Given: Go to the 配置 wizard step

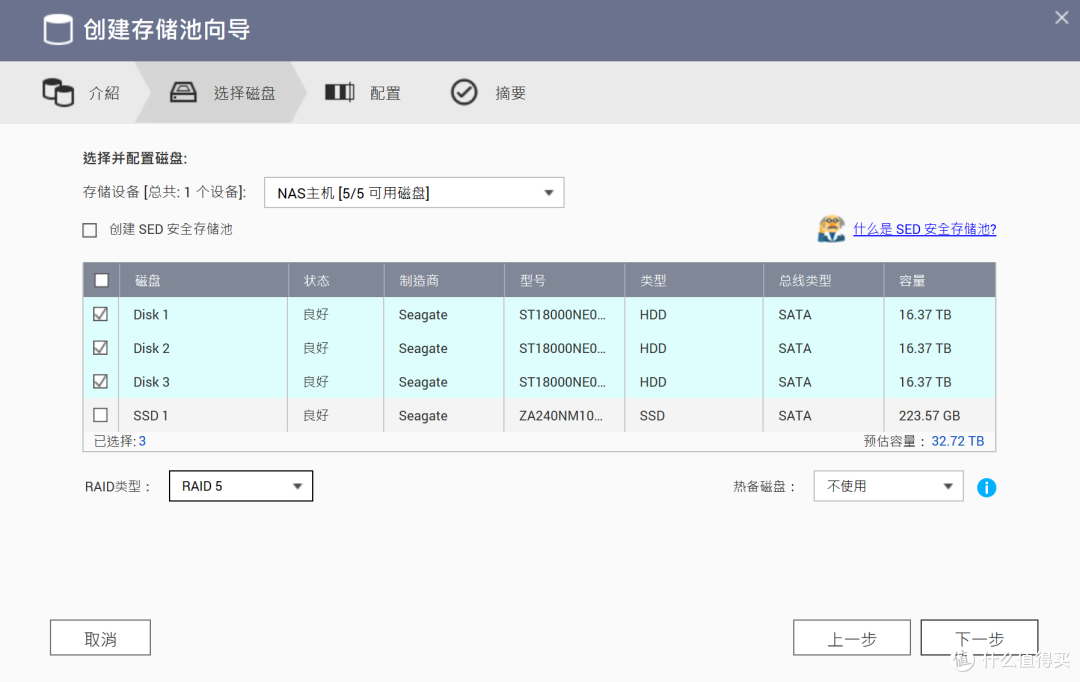Looking at the screenshot, I should click(x=385, y=93).
